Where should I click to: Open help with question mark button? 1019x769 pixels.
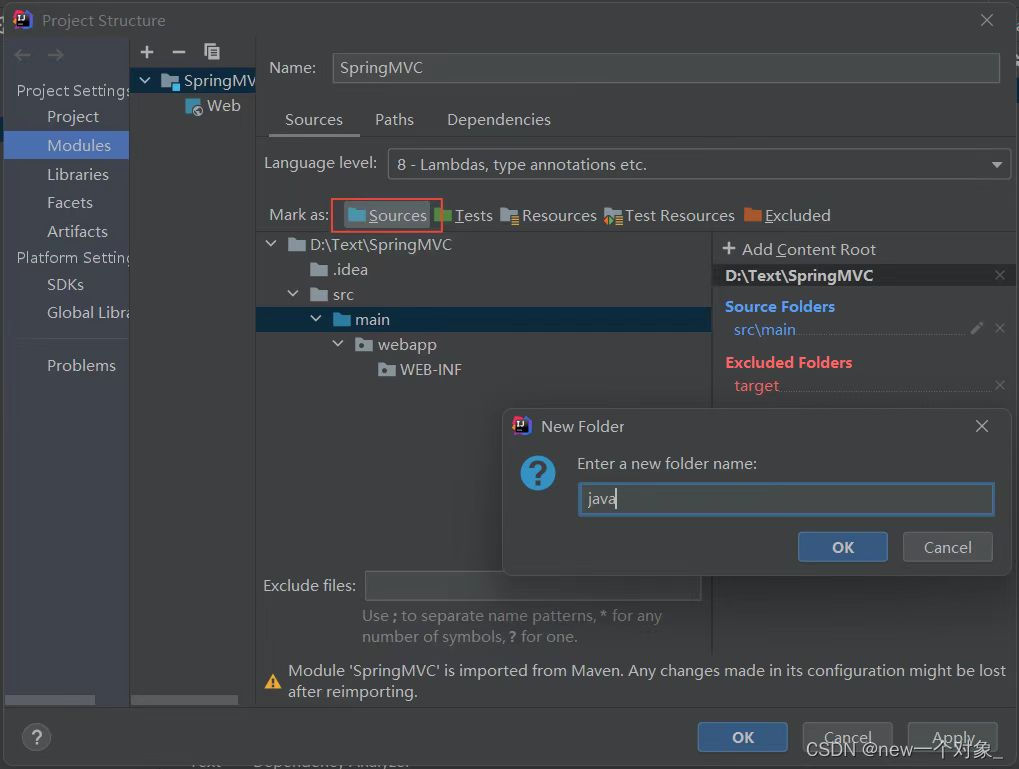[36, 737]
